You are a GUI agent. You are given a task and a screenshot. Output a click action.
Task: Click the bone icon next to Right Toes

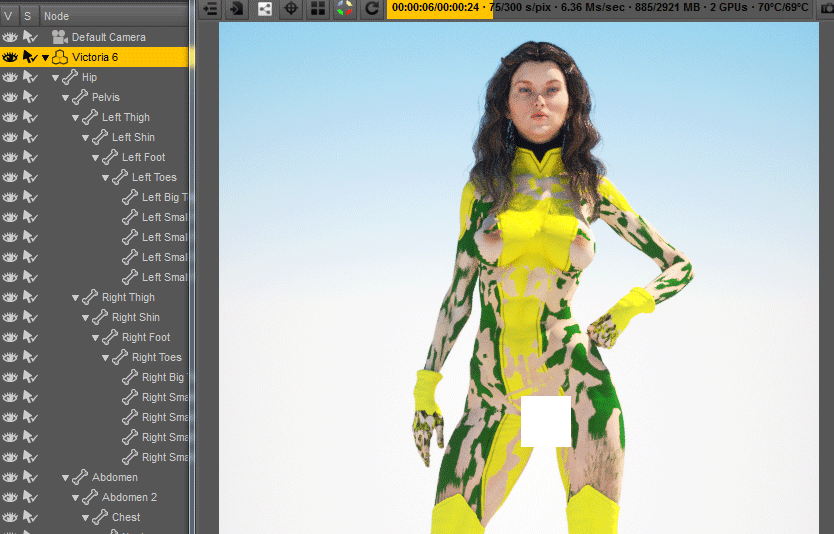120,357
